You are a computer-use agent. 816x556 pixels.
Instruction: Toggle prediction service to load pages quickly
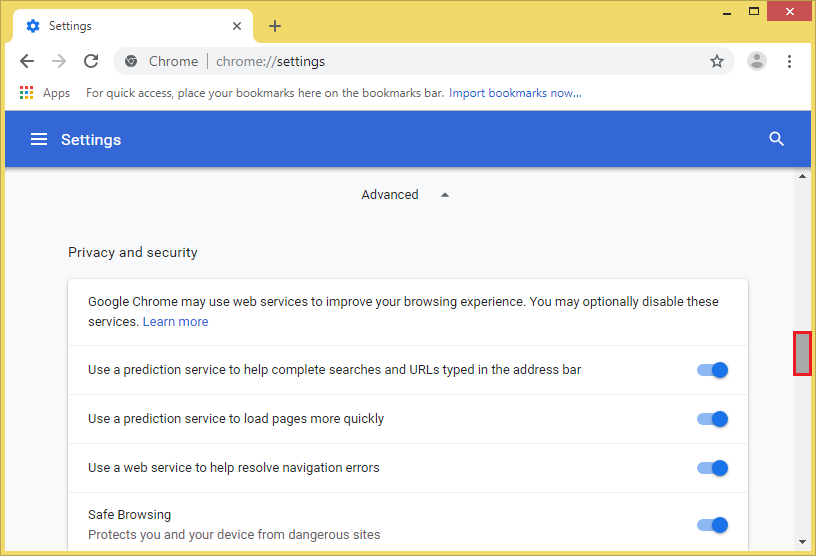click(712, 419)
